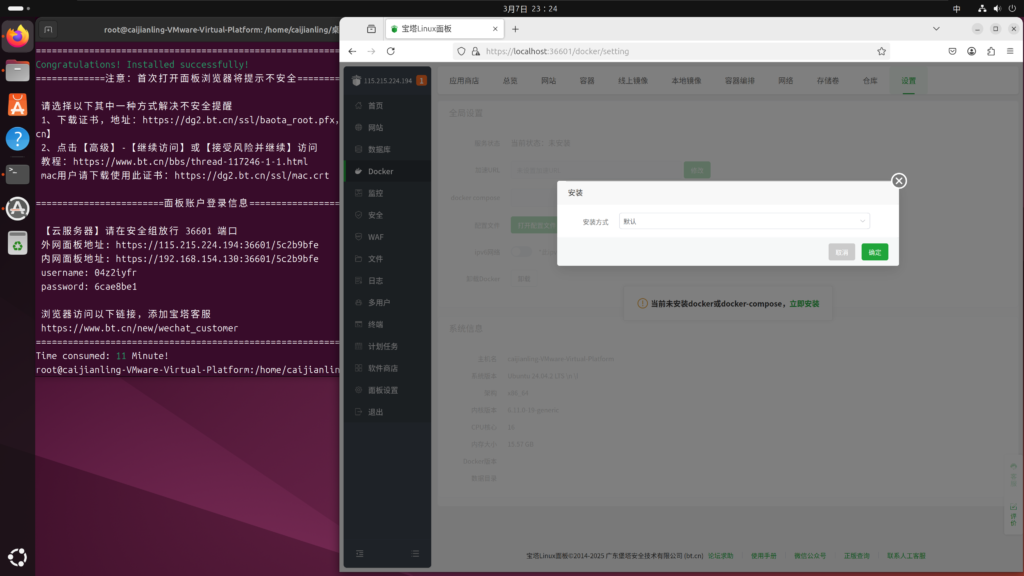Screen dimensions: 1024x576
Task: Switch to the 仓库 tab
Action: 870,80
